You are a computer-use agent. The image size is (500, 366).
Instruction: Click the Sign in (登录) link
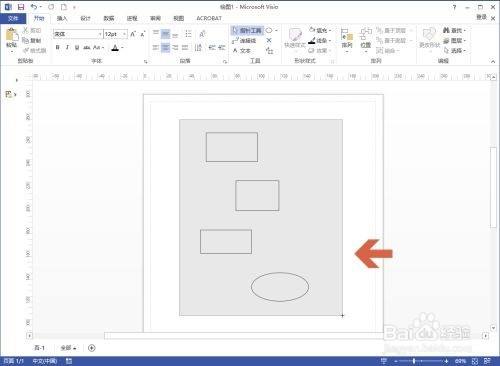pyautogui.click(x=481, y=17)
